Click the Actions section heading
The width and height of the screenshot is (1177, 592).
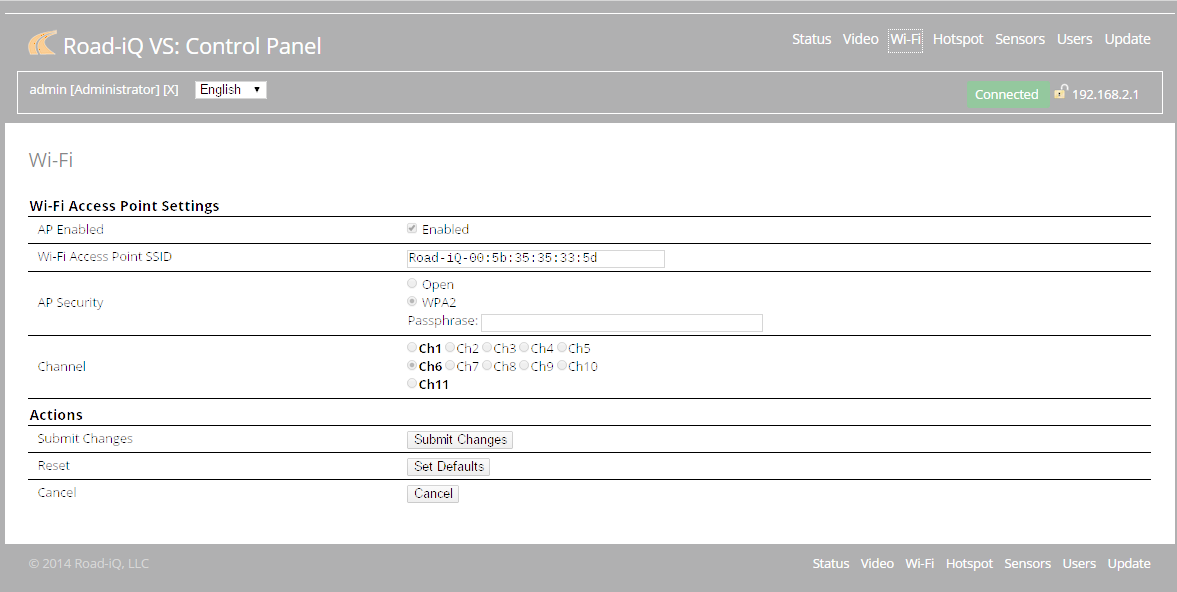click(56, 415)
